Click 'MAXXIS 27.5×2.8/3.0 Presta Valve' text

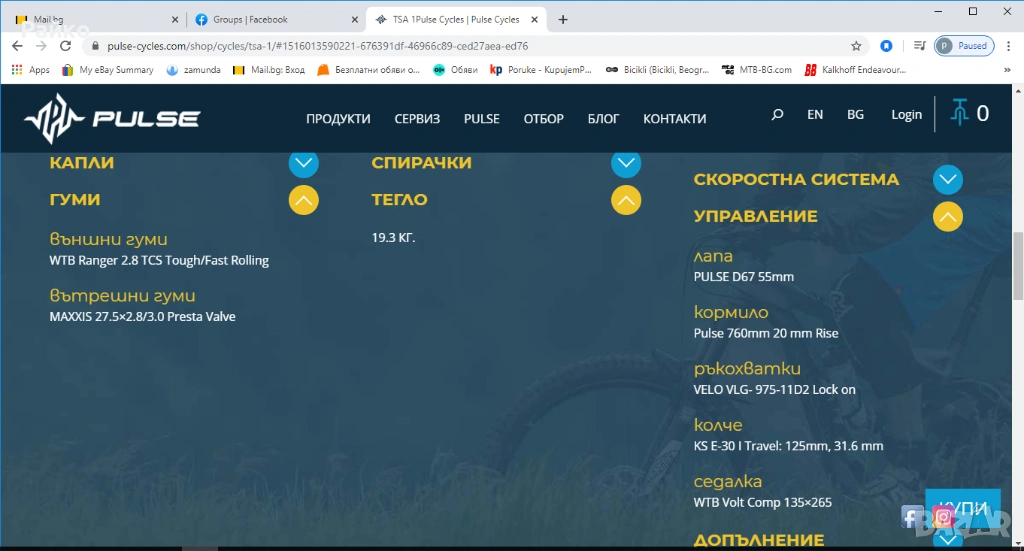pyautogui.click(x=142, y=317)
